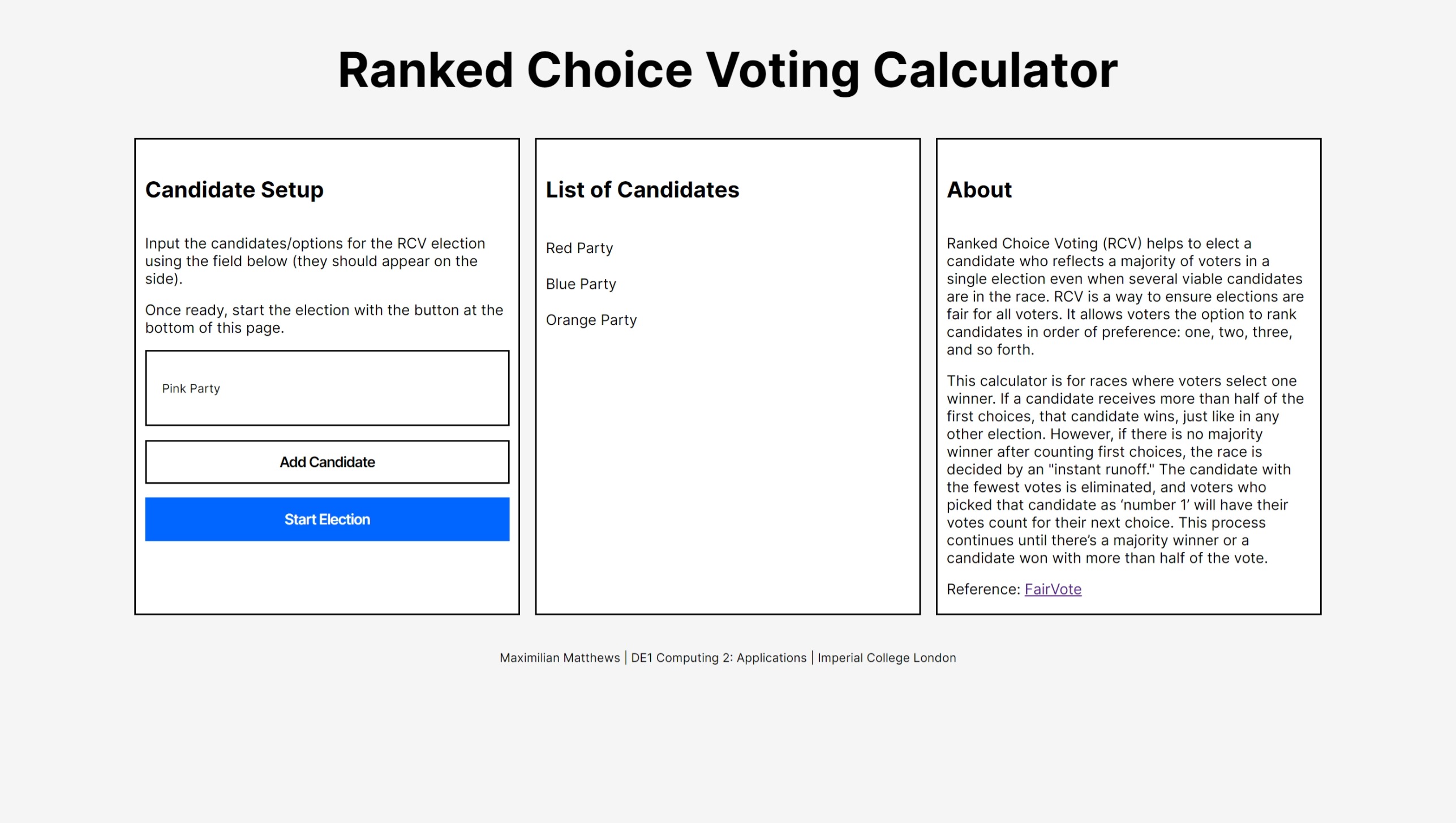Viewport: 1456px width, 823px height.
Task: Select Red Party in the candidates list
Action: tap(579, 248)
